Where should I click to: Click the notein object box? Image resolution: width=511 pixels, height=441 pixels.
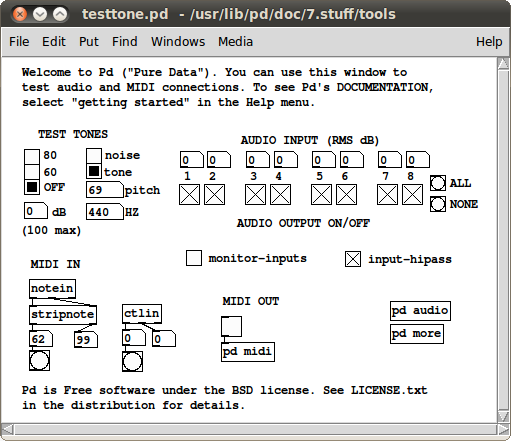(x=52, y=288)
